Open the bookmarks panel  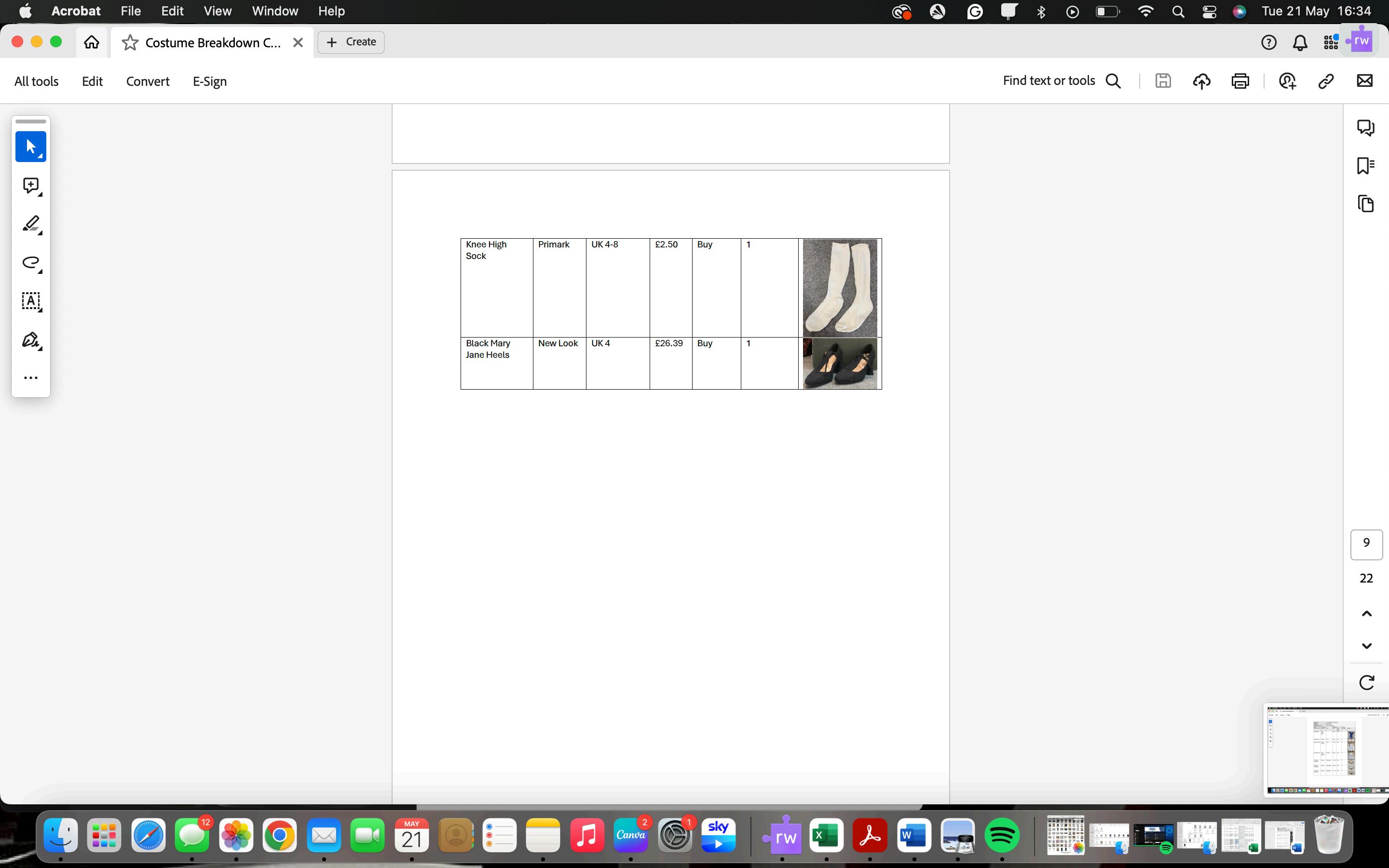[x=1365, y=166]
